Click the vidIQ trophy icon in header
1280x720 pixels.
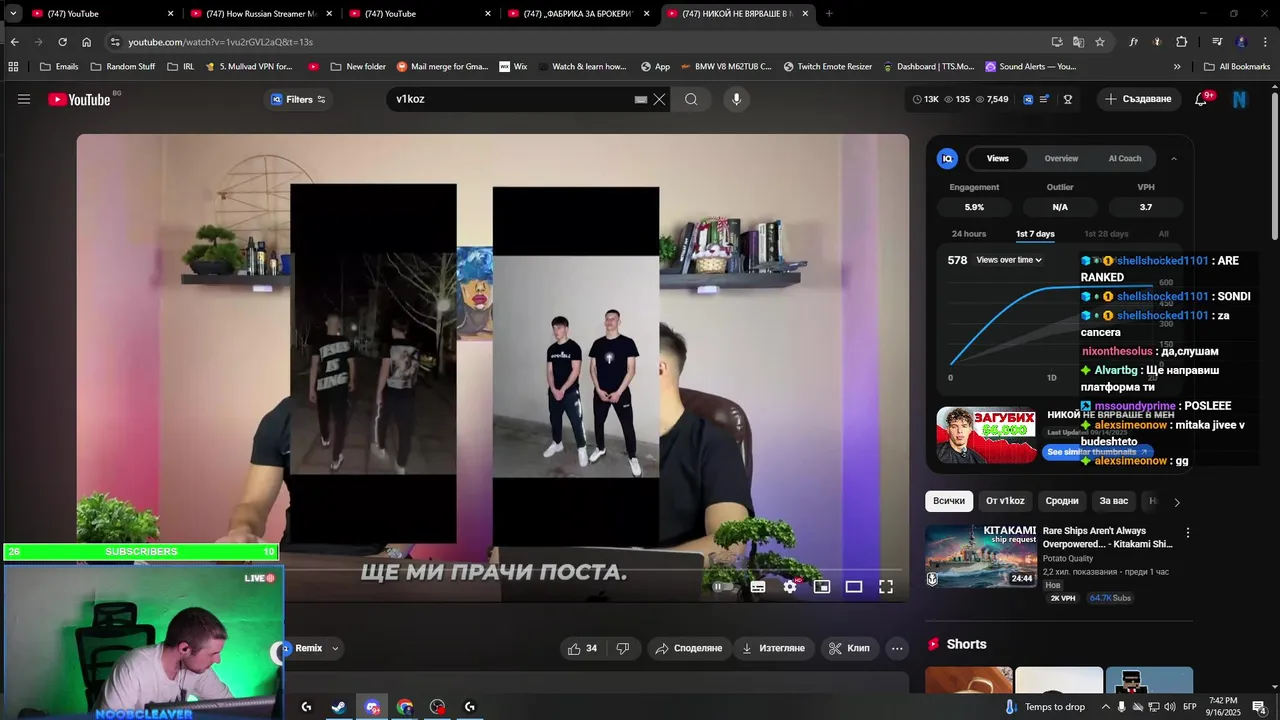coord(1068,99)
